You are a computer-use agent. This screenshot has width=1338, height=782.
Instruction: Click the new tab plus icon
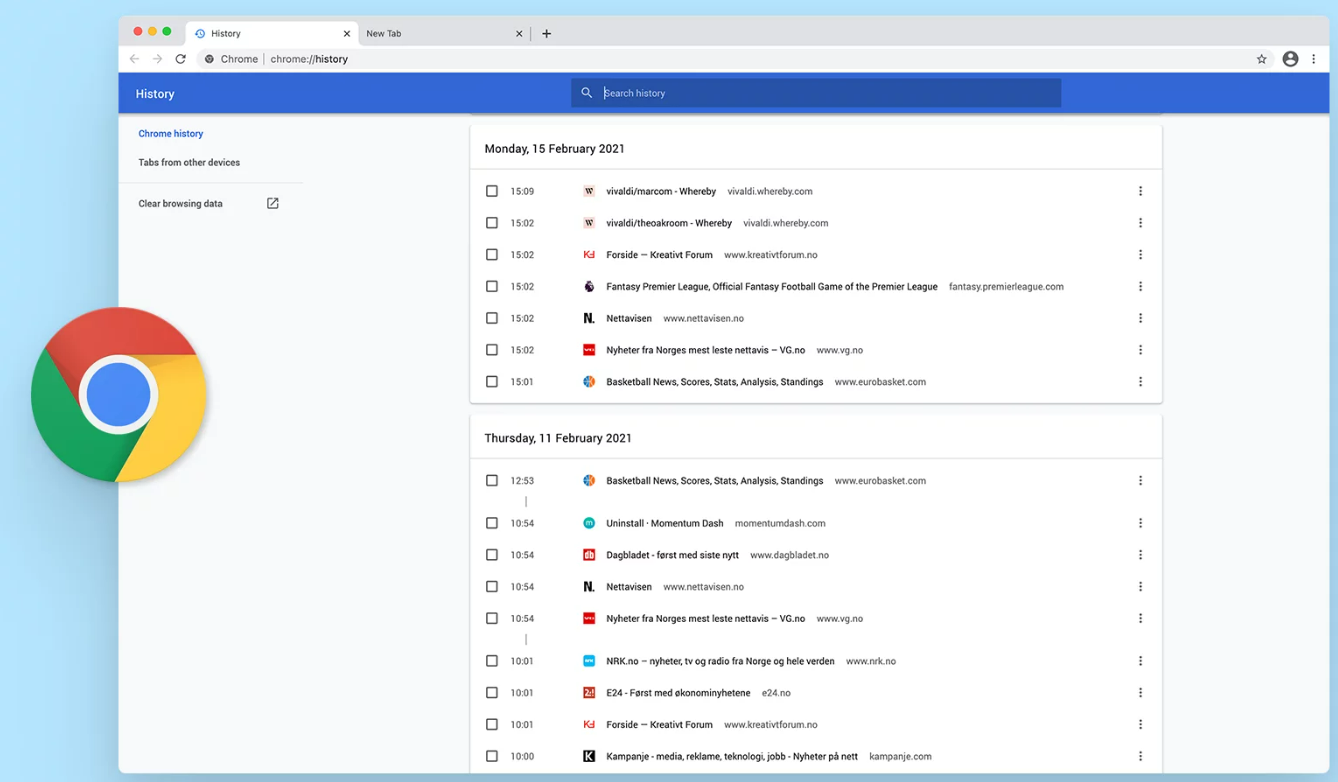click(x=546, y=34)
